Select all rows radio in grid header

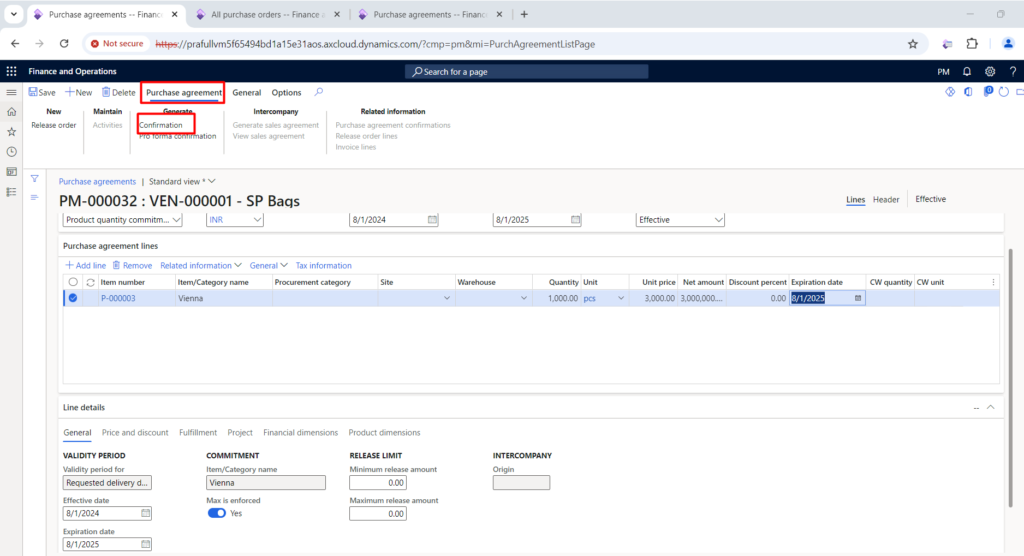[x=72, y=282]
